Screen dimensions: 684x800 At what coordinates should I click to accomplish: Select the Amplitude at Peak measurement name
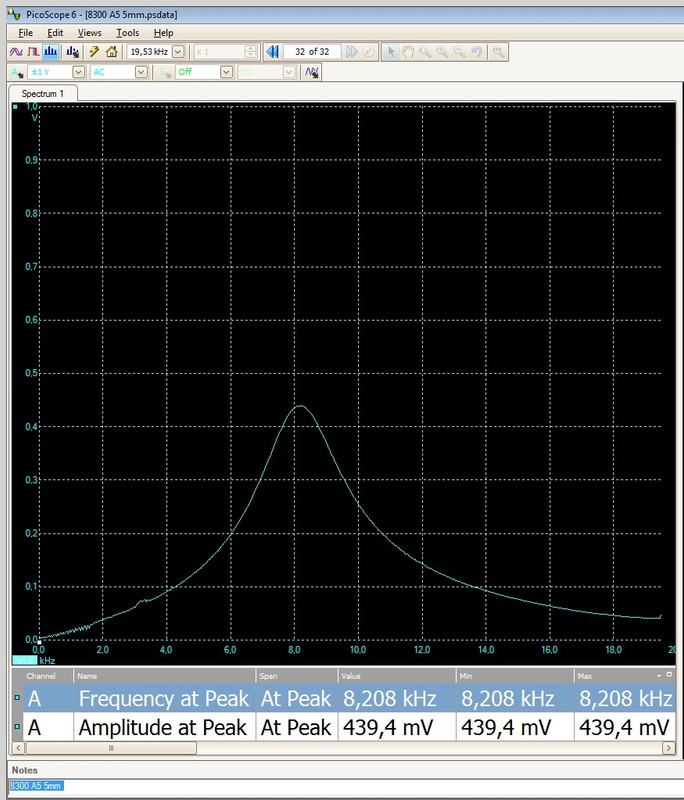pyautogui.click(x=162, y=728)
